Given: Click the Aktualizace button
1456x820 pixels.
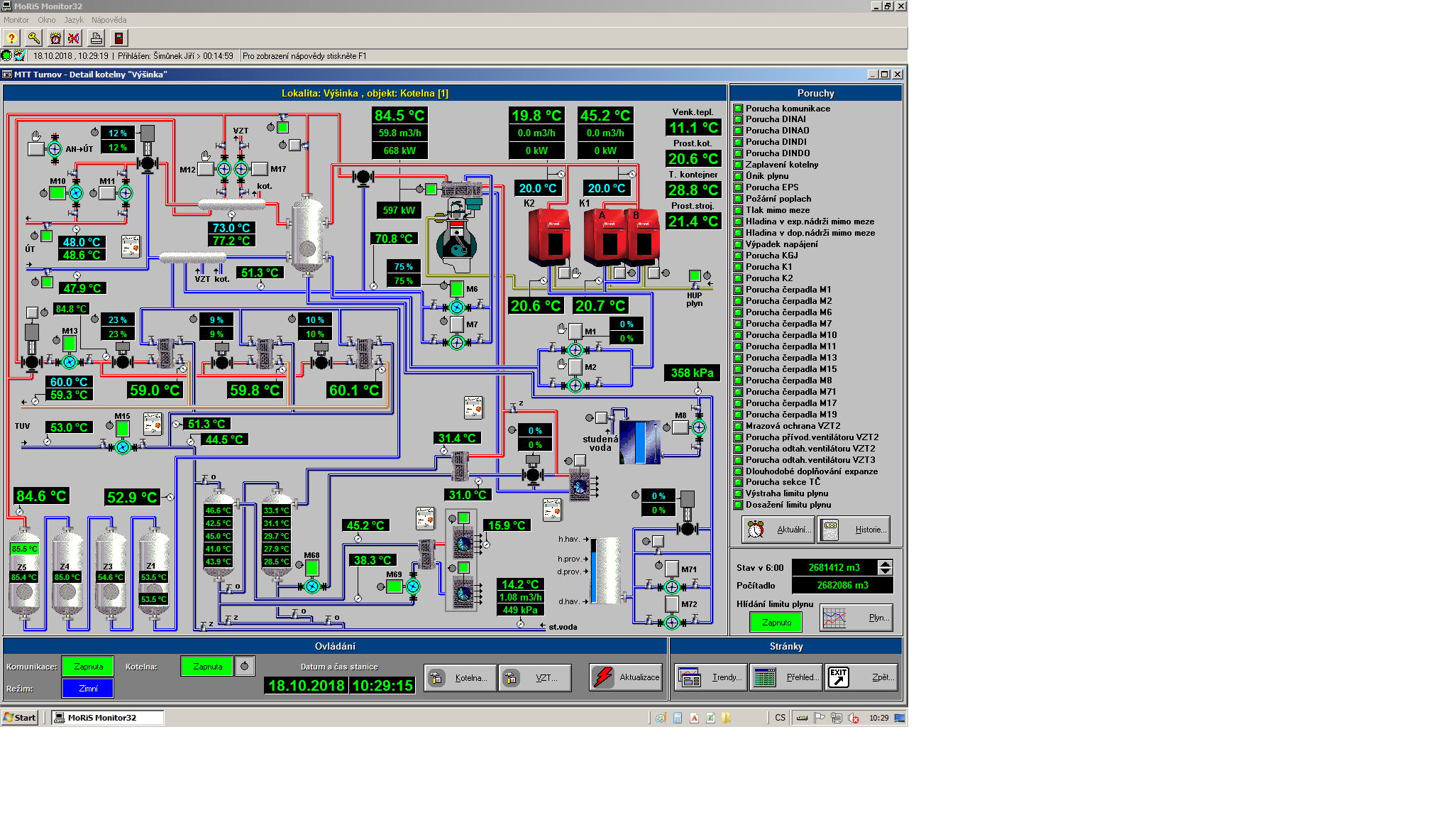Looking at the screenshot, I should point(626,677).
